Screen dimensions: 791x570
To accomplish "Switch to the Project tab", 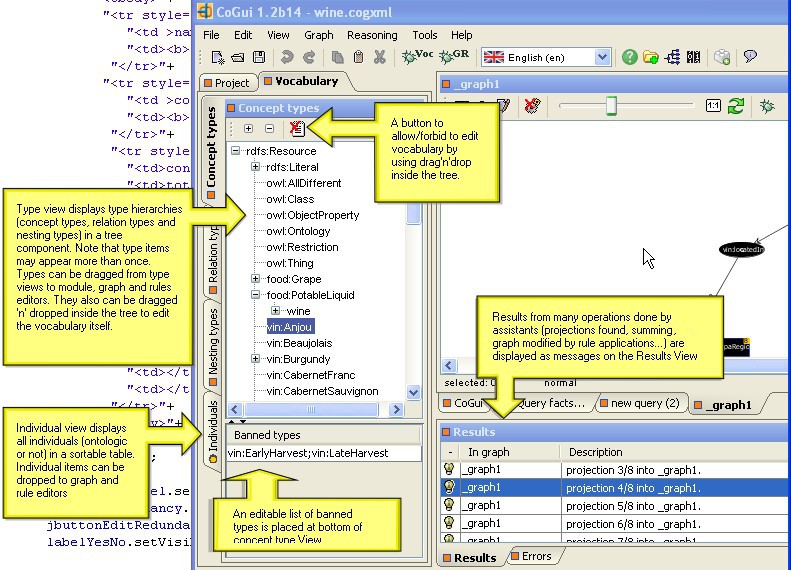I will [227, 83].
